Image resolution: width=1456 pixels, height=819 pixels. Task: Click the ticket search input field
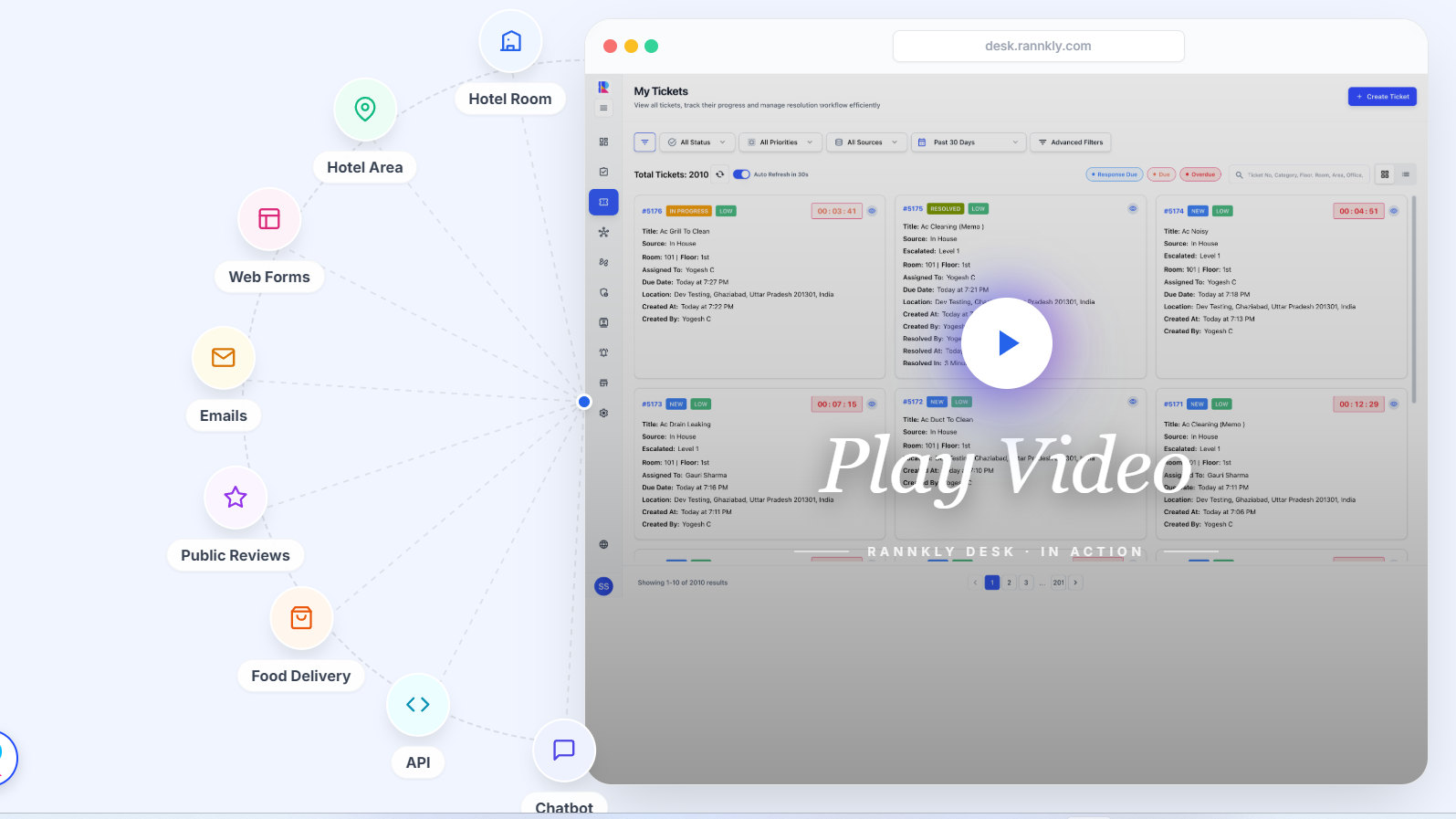1299,174
